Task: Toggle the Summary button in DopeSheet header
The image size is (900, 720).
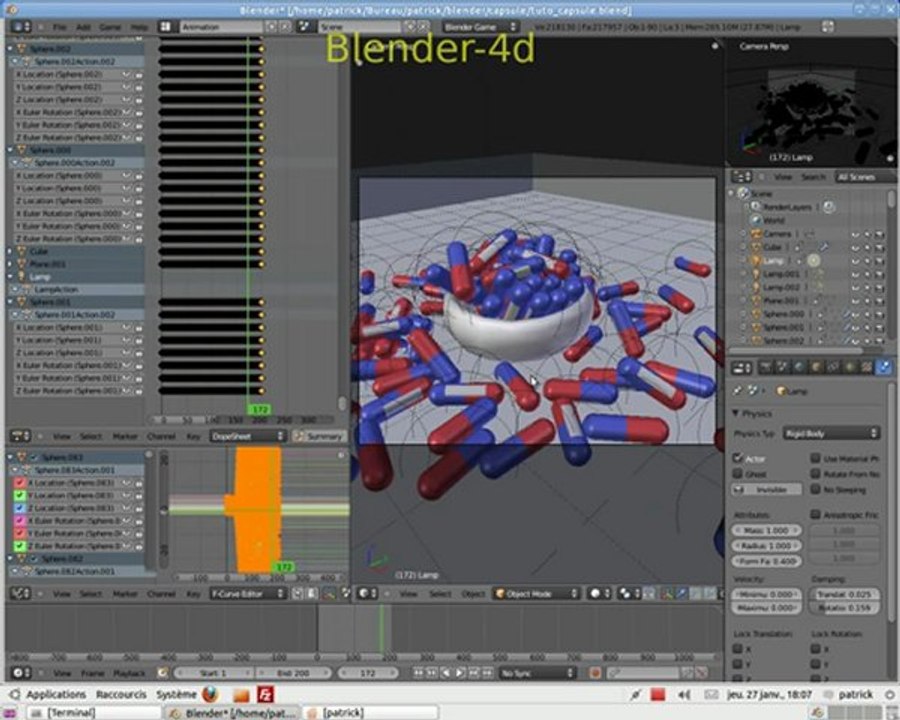Action: click(319, 436)
